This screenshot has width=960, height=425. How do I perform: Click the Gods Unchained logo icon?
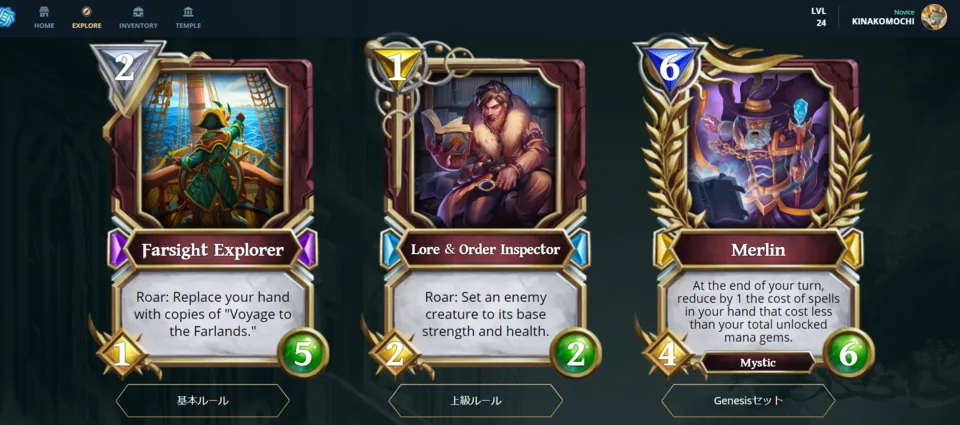click(x=7, y=17)
